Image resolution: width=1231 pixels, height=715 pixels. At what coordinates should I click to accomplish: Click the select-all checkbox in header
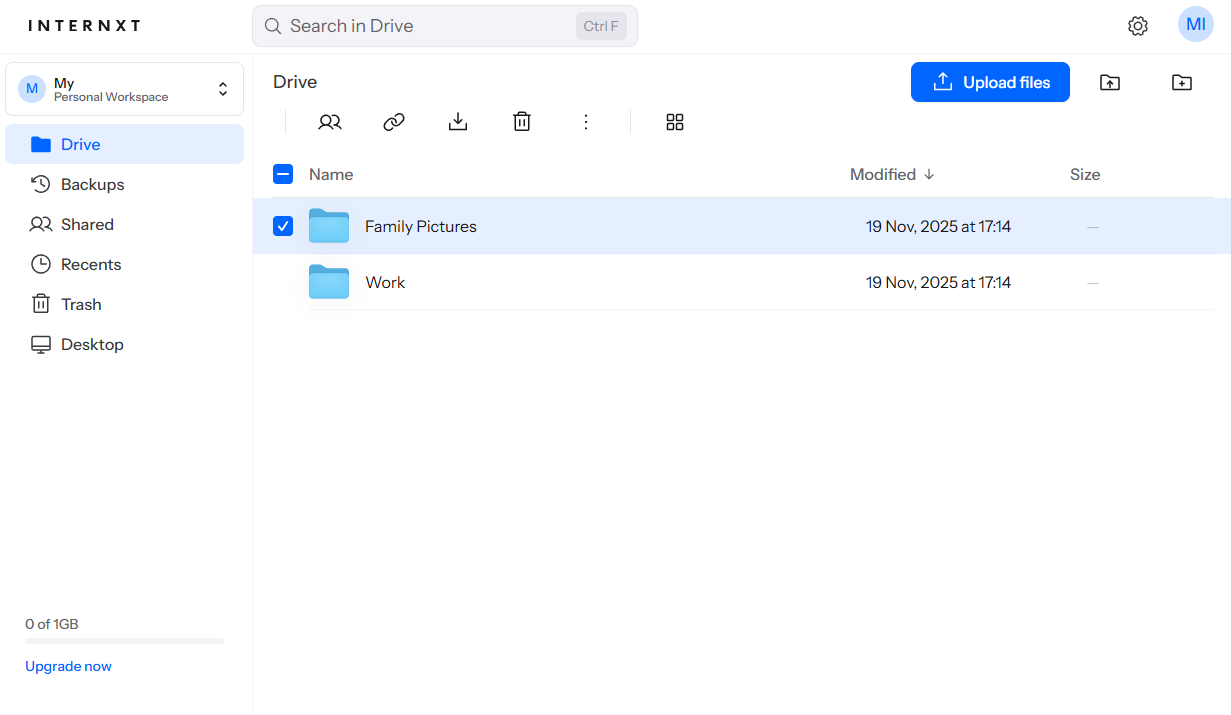tap(283, 173)
